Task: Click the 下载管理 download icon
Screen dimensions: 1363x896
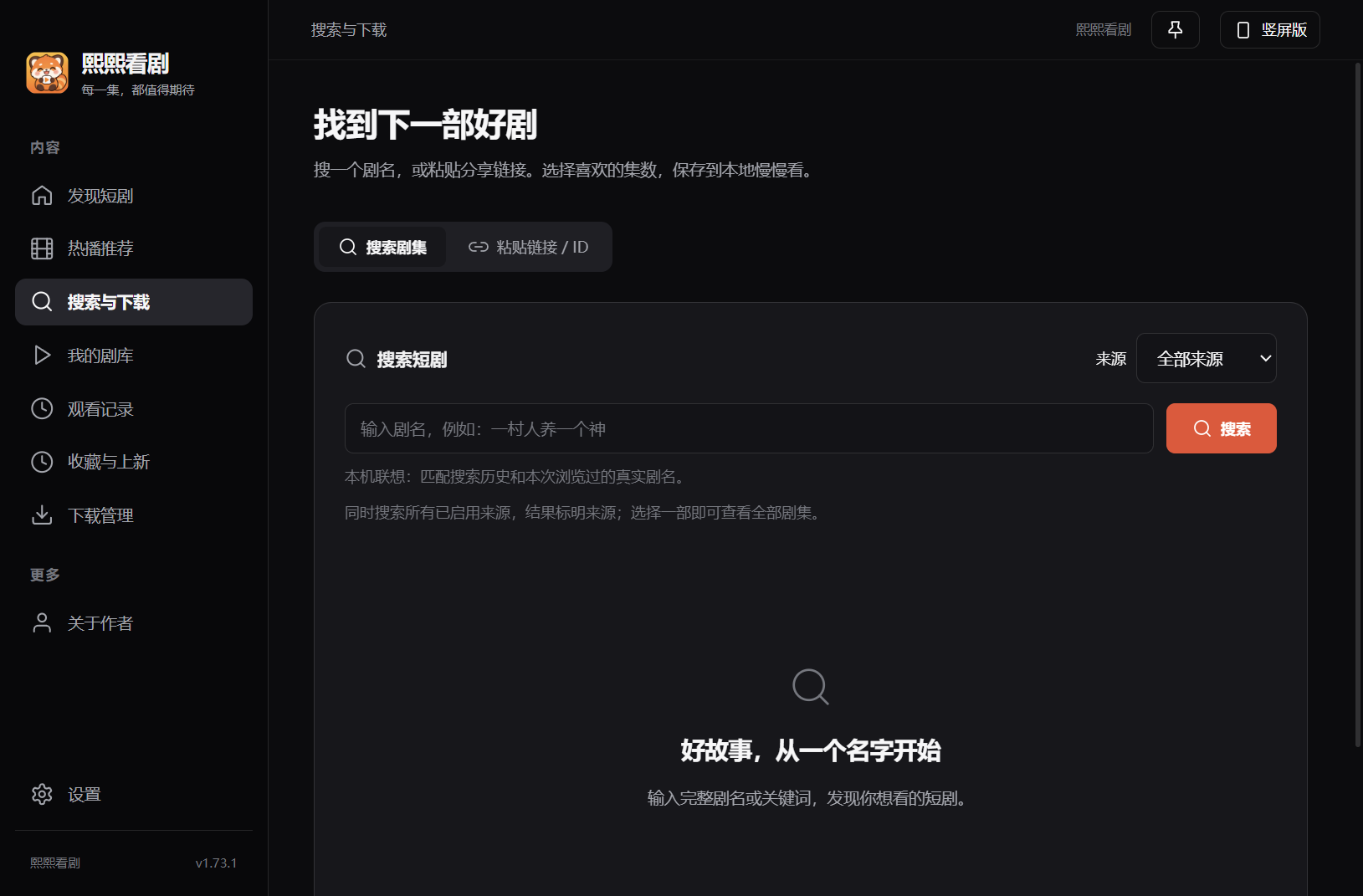Action: click(42, 515)
